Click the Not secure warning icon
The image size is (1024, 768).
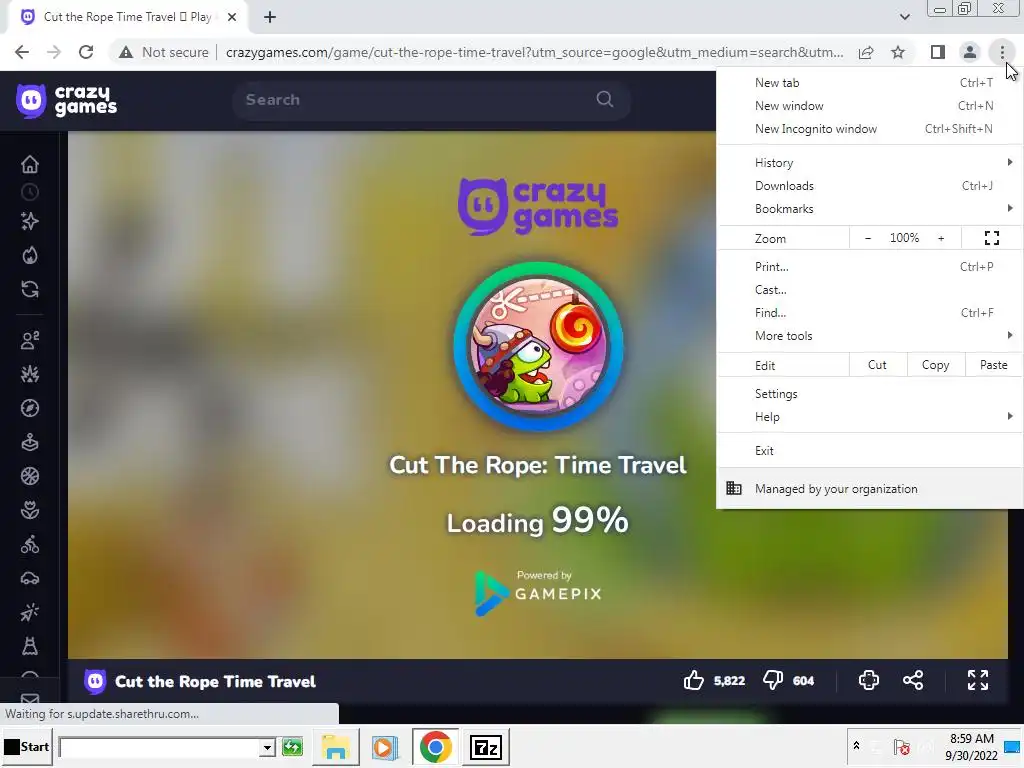coord(126,52)
